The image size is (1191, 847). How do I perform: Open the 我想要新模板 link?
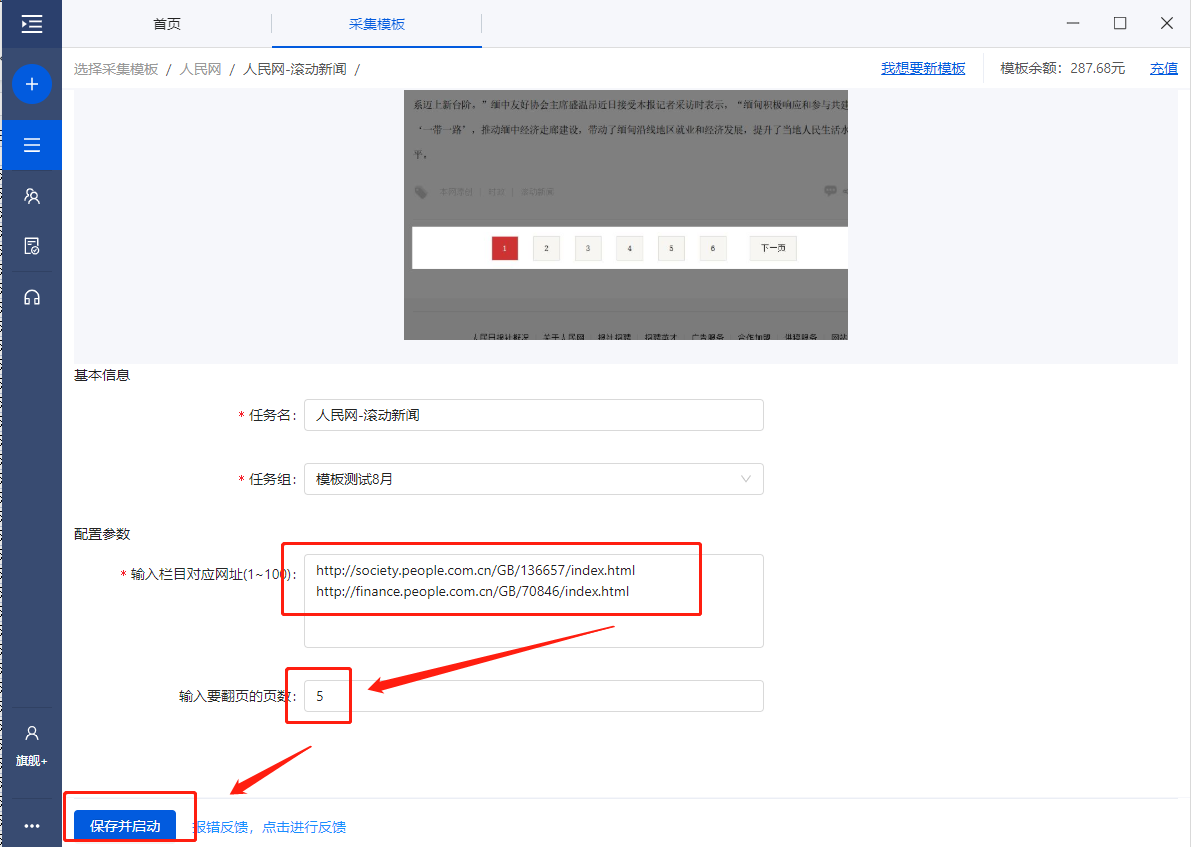[x=923, y=68]
